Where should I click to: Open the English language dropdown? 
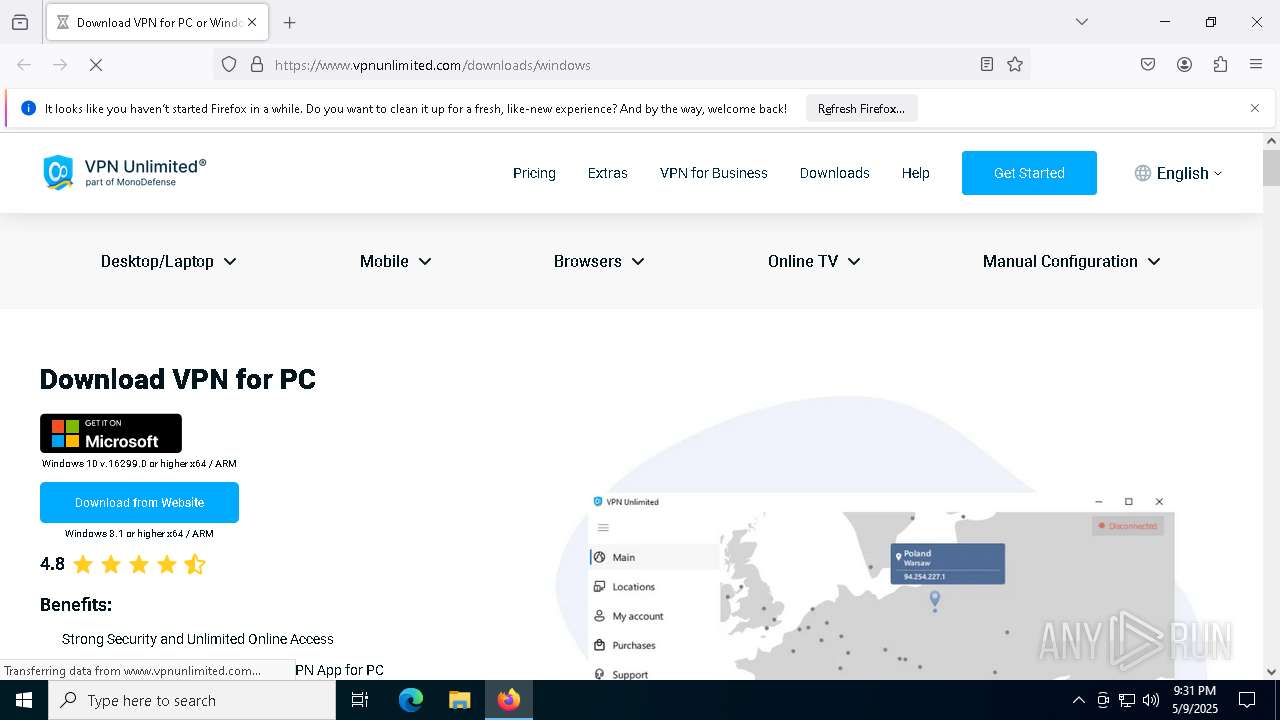[1179, 173]
